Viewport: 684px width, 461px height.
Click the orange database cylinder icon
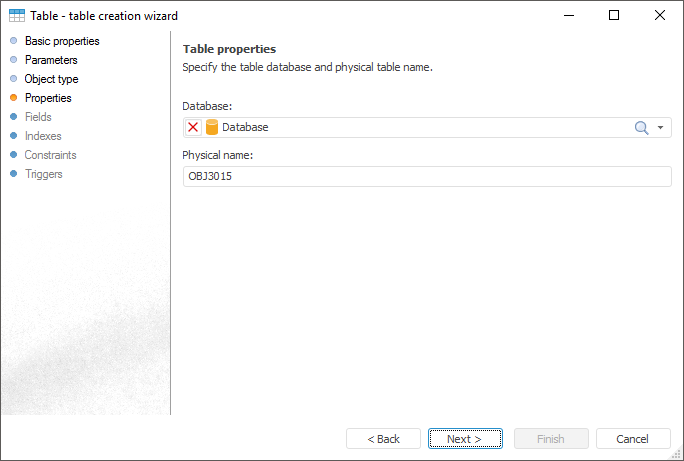tap(211, 127)
